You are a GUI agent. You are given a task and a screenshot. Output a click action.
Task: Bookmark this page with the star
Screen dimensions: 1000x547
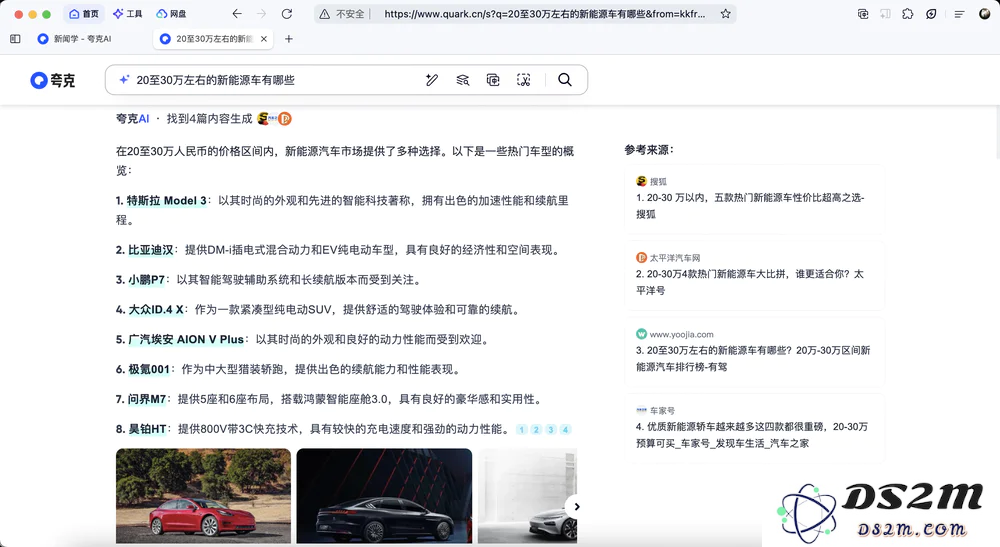click(725, 13)
